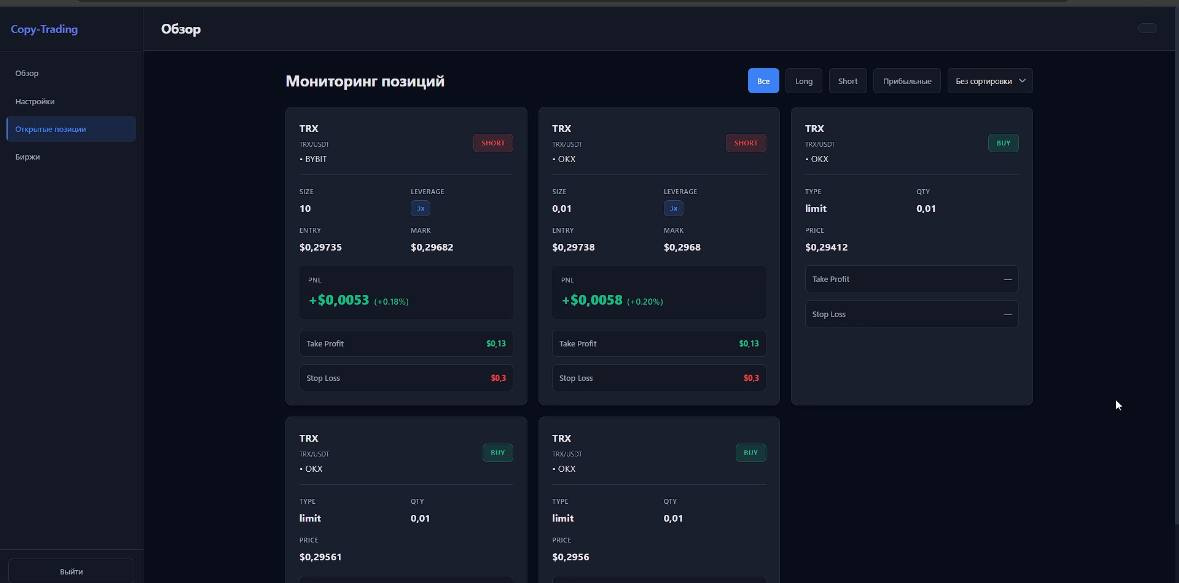Click the '• OKX' label on the short card
This screenshot has height=583, width=1179.
(563, 159)
